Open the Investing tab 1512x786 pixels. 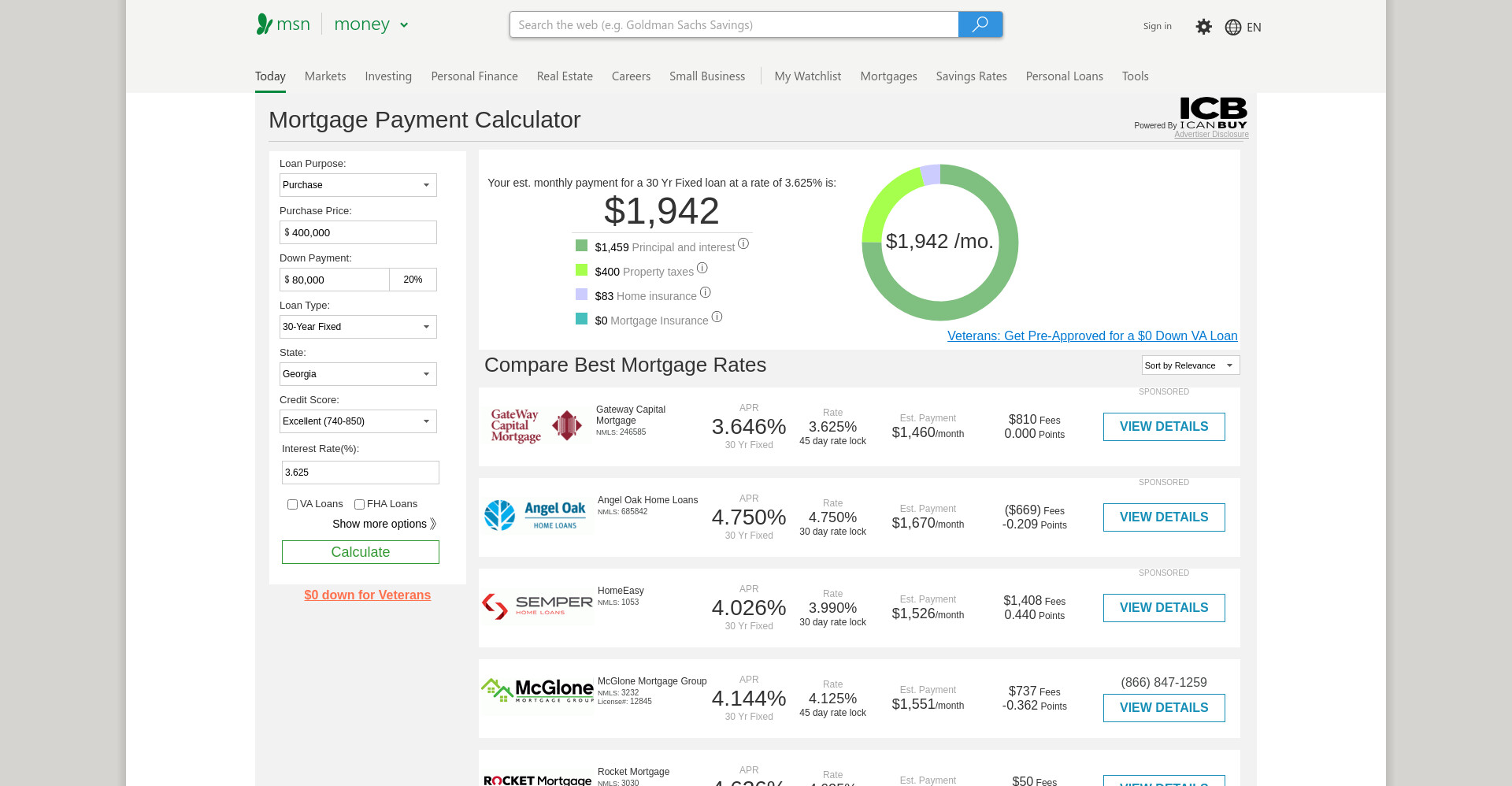pyautogui.click(x=388, y=76)
